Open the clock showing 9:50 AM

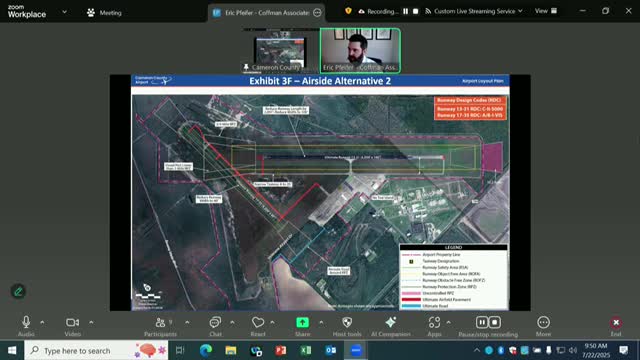(596, 350)
